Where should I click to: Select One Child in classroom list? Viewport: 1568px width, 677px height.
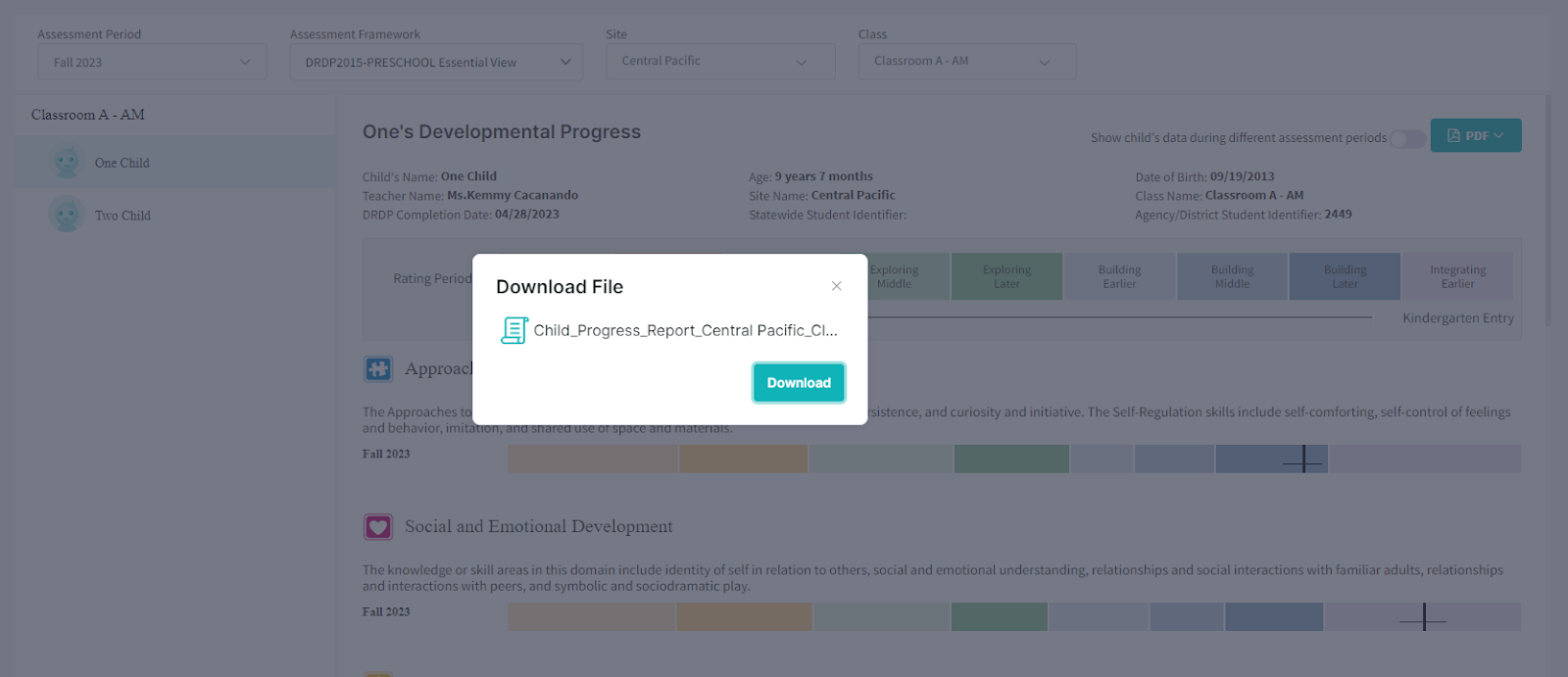[122, 163]
